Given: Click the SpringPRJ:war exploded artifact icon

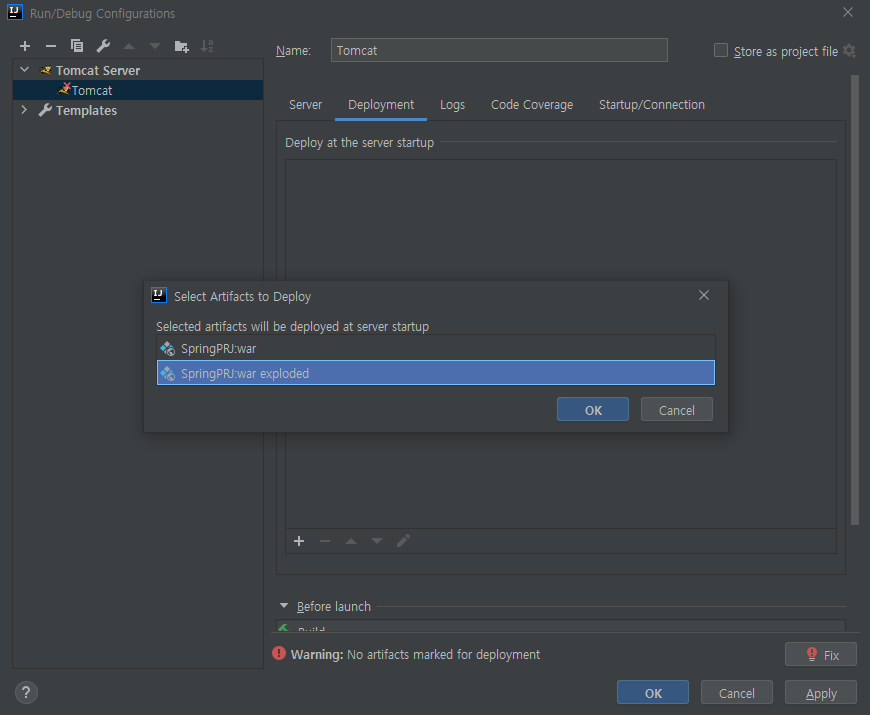Looking at the screenshot, I should click(168, 373).
